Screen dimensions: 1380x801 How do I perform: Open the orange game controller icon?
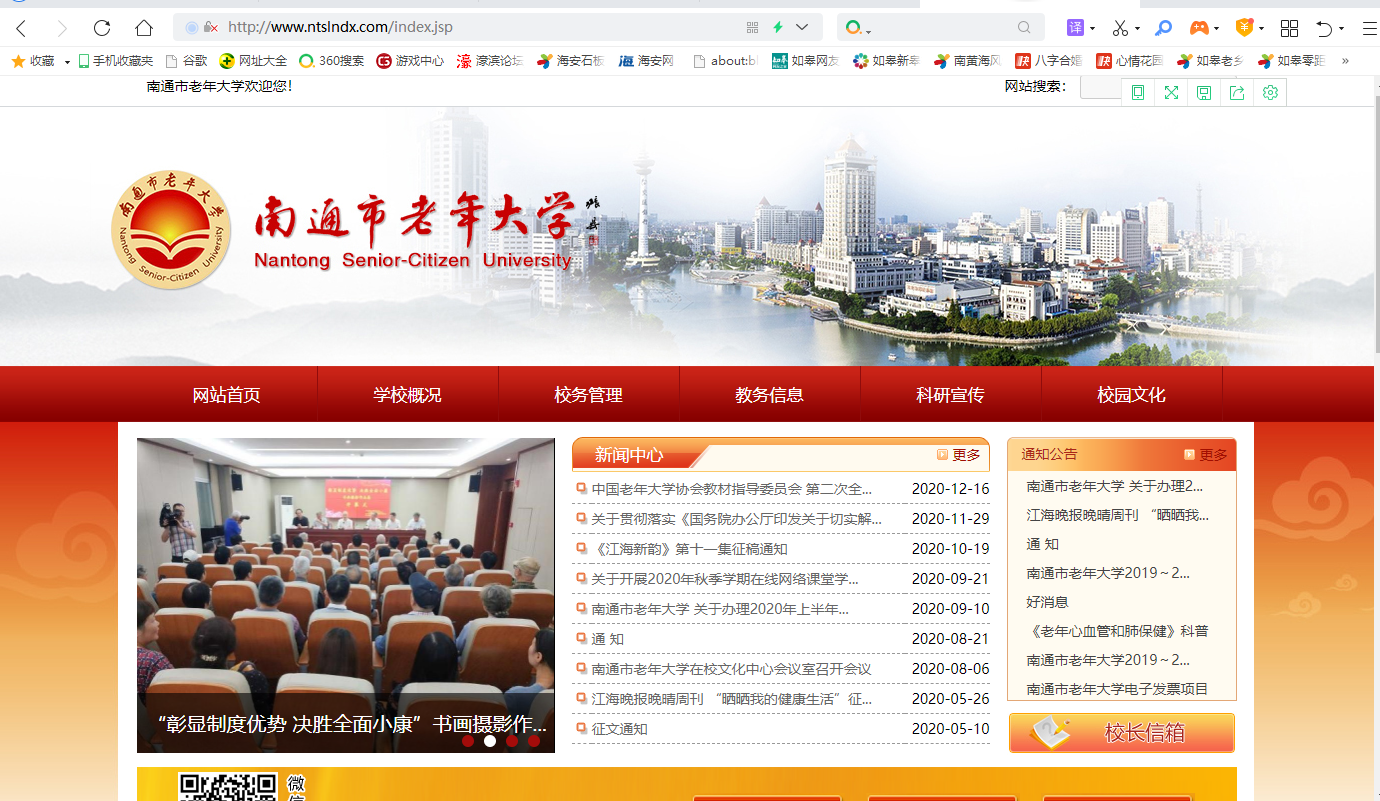[x=1198, y=27]
